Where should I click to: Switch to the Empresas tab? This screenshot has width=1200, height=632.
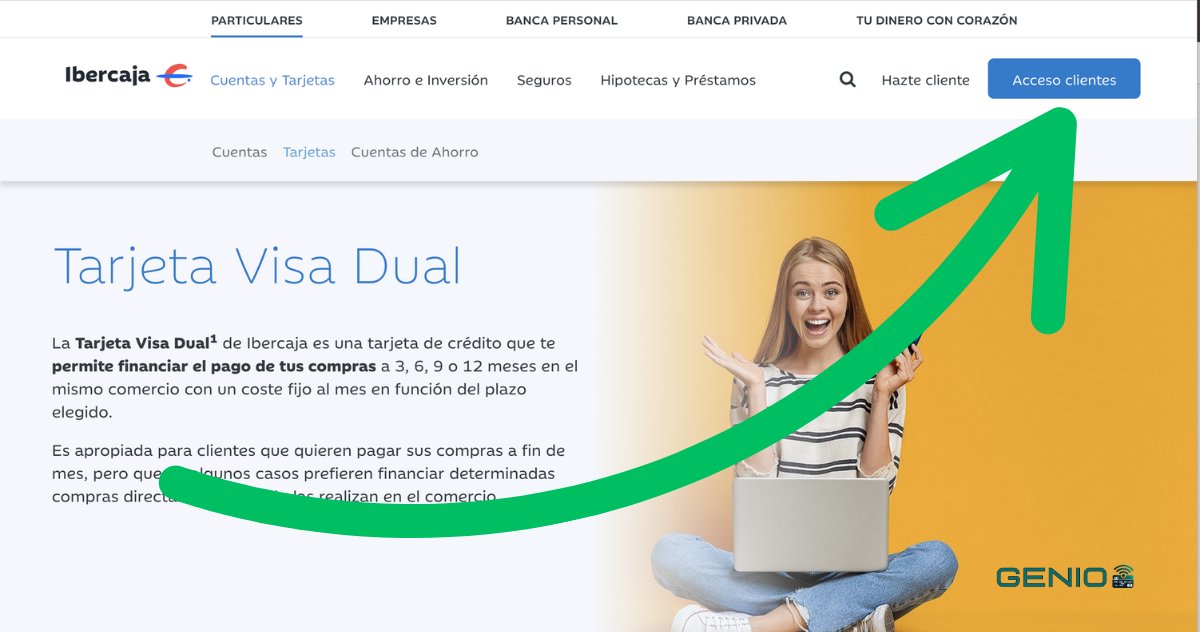[x=404, y=20]
